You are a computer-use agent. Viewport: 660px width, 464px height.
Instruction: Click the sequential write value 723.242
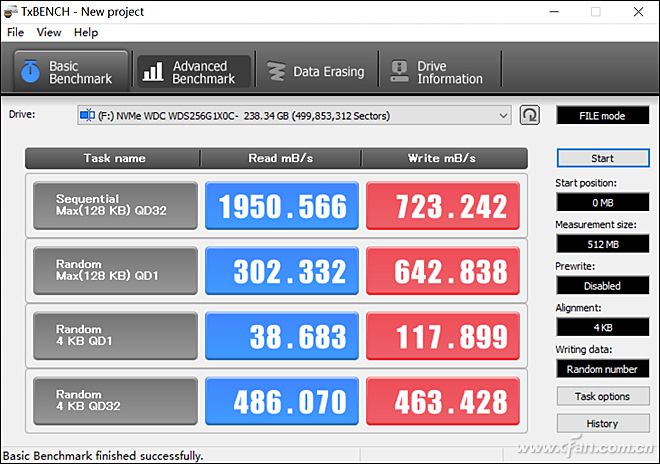click(x=443, y=205)
